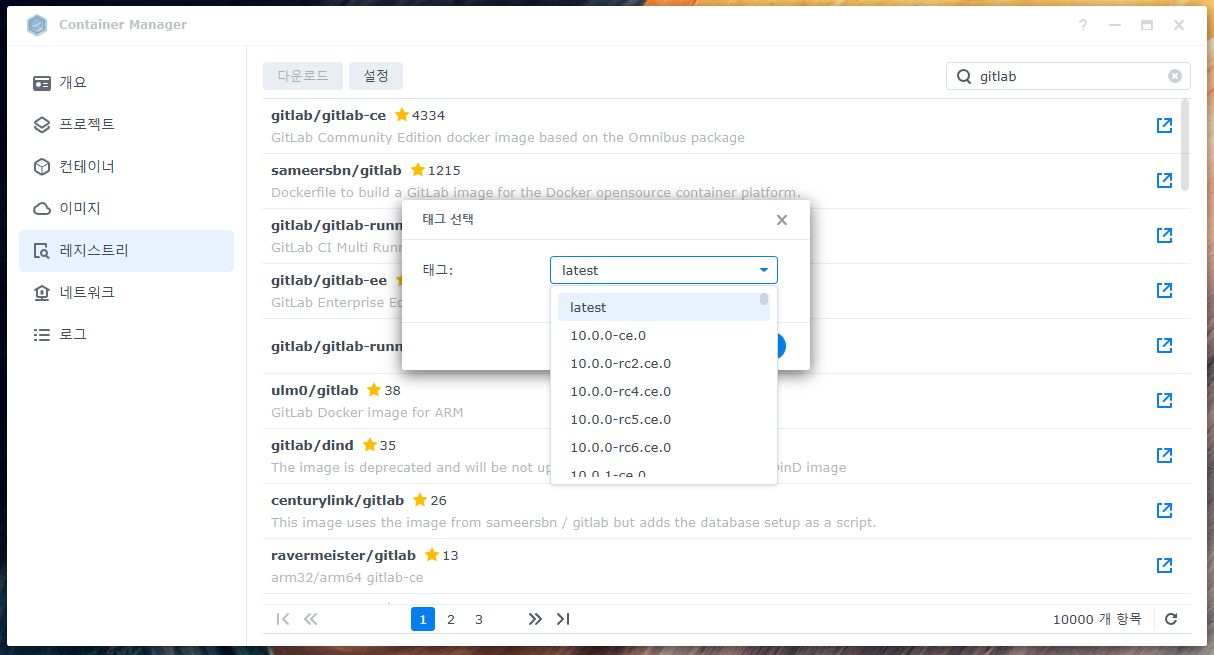Select the latest tag option
1214x655 pixels.
tap(664, 307)
